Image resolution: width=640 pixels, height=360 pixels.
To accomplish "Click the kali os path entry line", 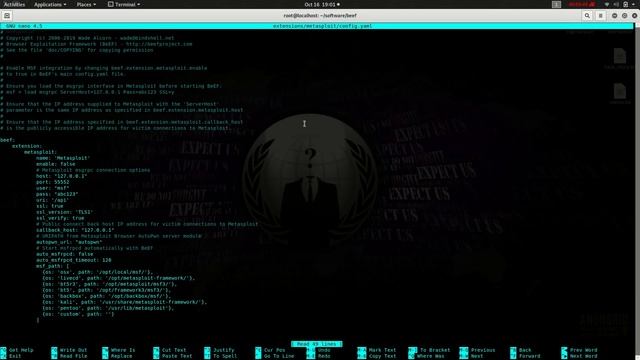I will (x=124, y=302).
